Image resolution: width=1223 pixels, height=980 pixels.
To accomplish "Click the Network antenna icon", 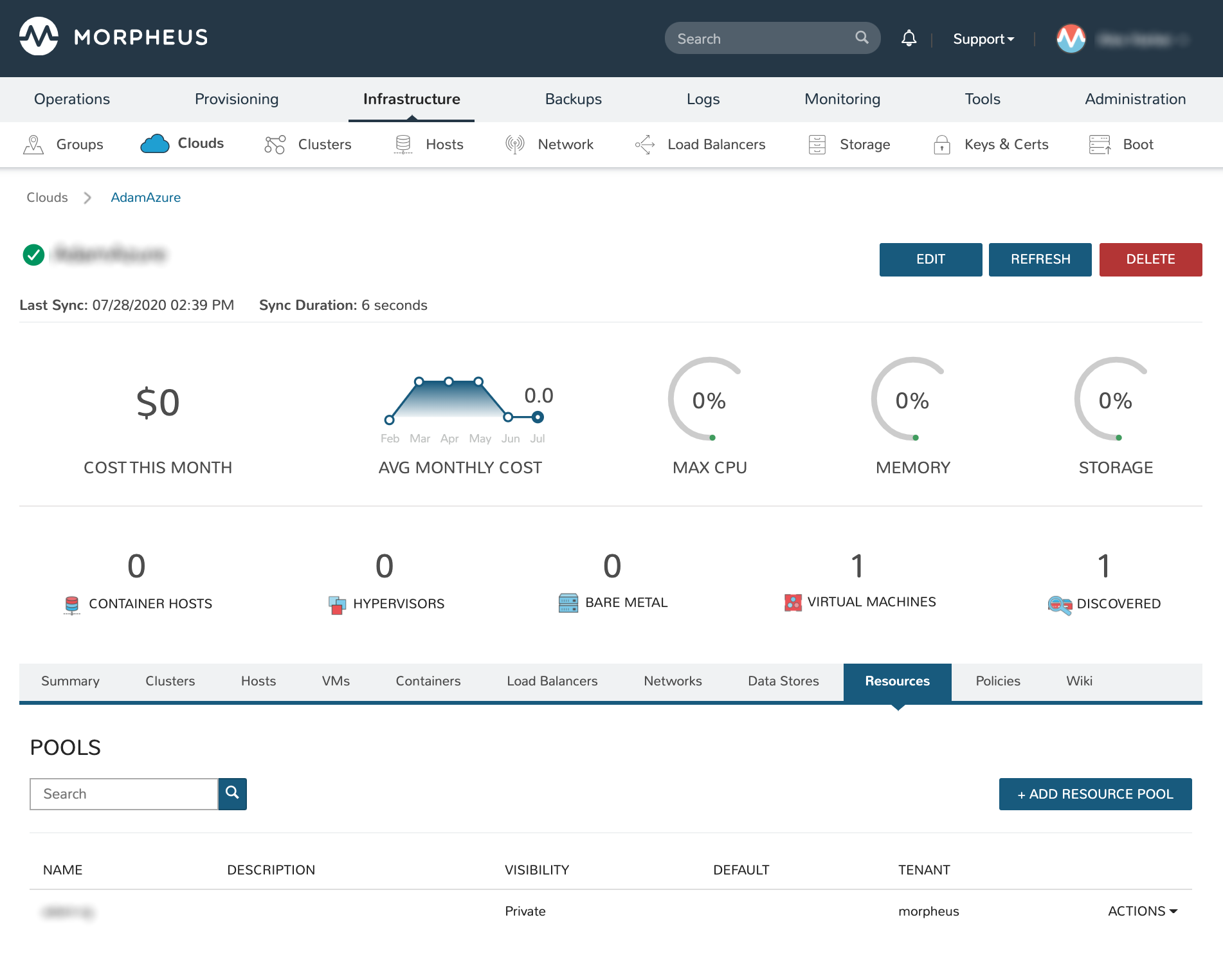I will (x=514, y=145).
